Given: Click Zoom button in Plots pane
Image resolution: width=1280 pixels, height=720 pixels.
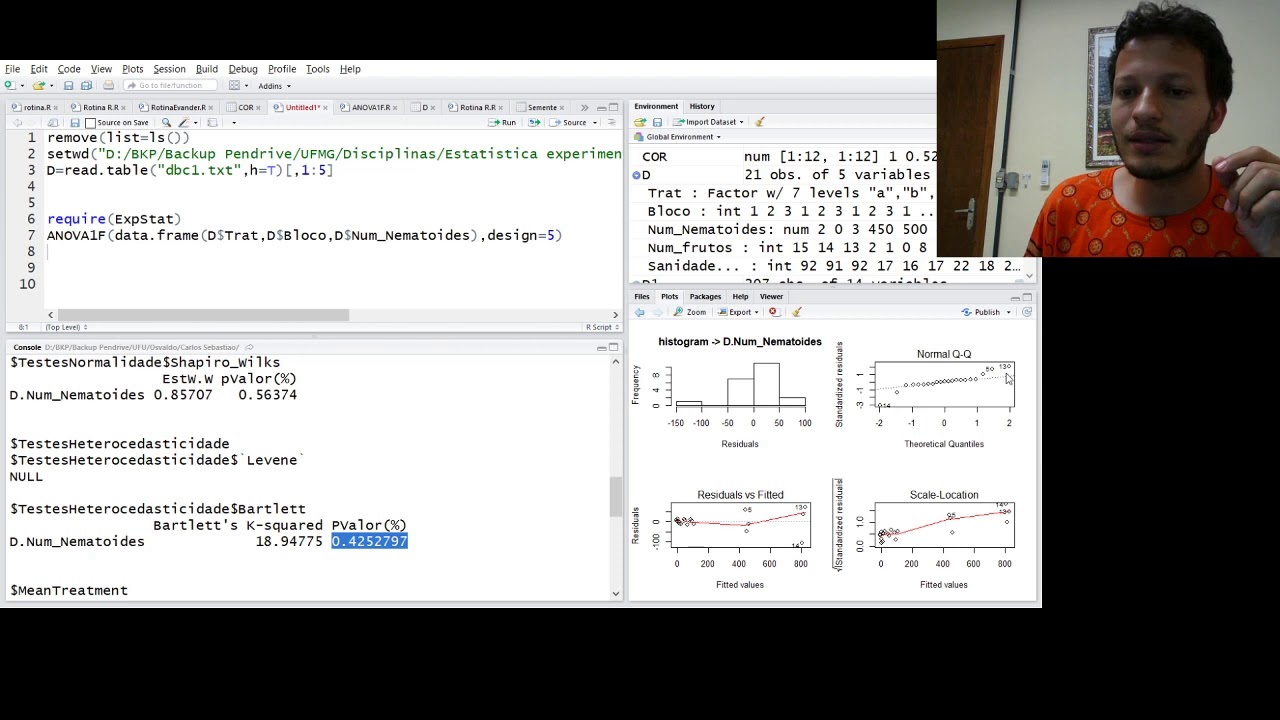Looking at the screenshot, I should (x=690, y=312).
